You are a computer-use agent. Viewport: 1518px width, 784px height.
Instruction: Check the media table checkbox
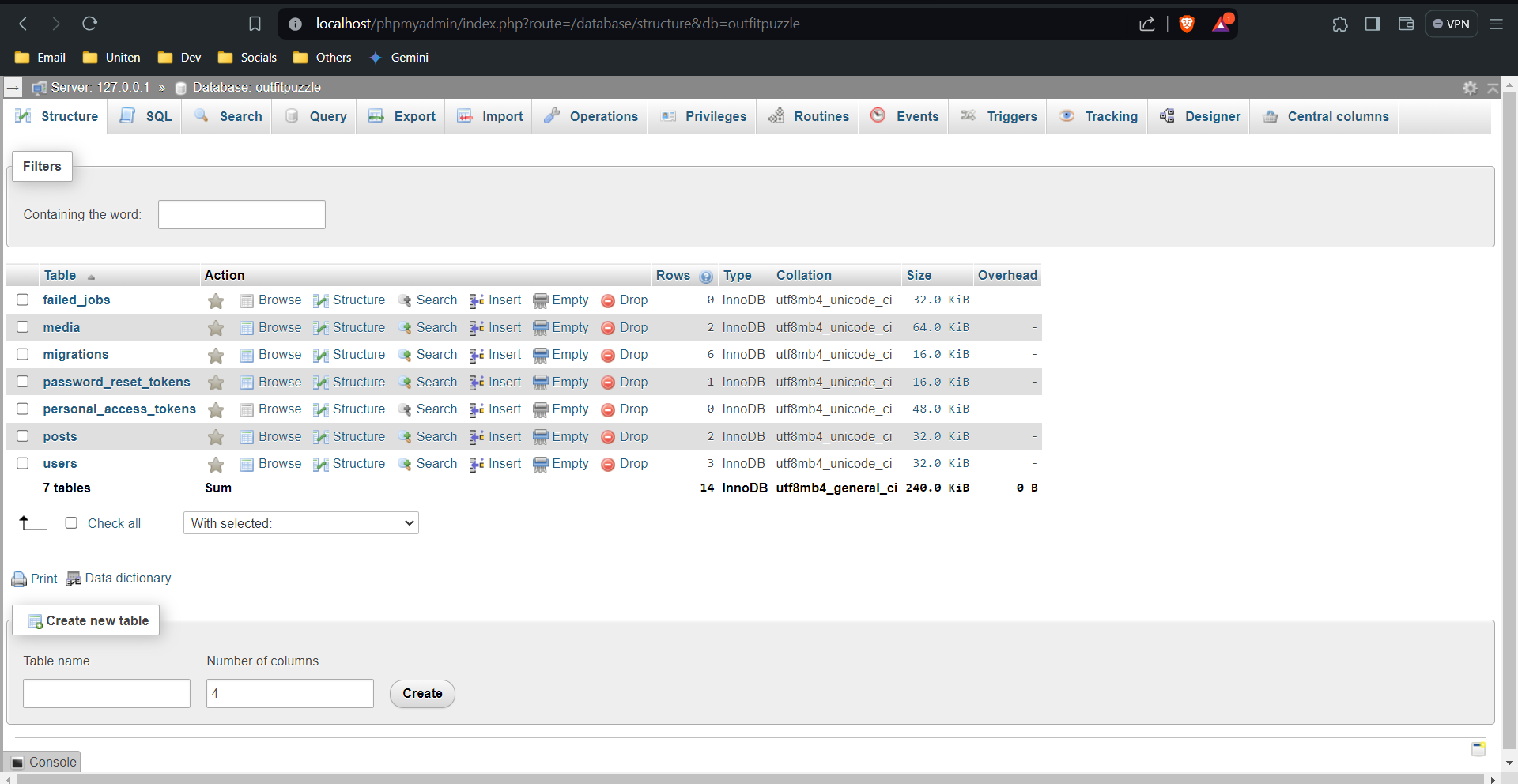(x=23, y=327)
